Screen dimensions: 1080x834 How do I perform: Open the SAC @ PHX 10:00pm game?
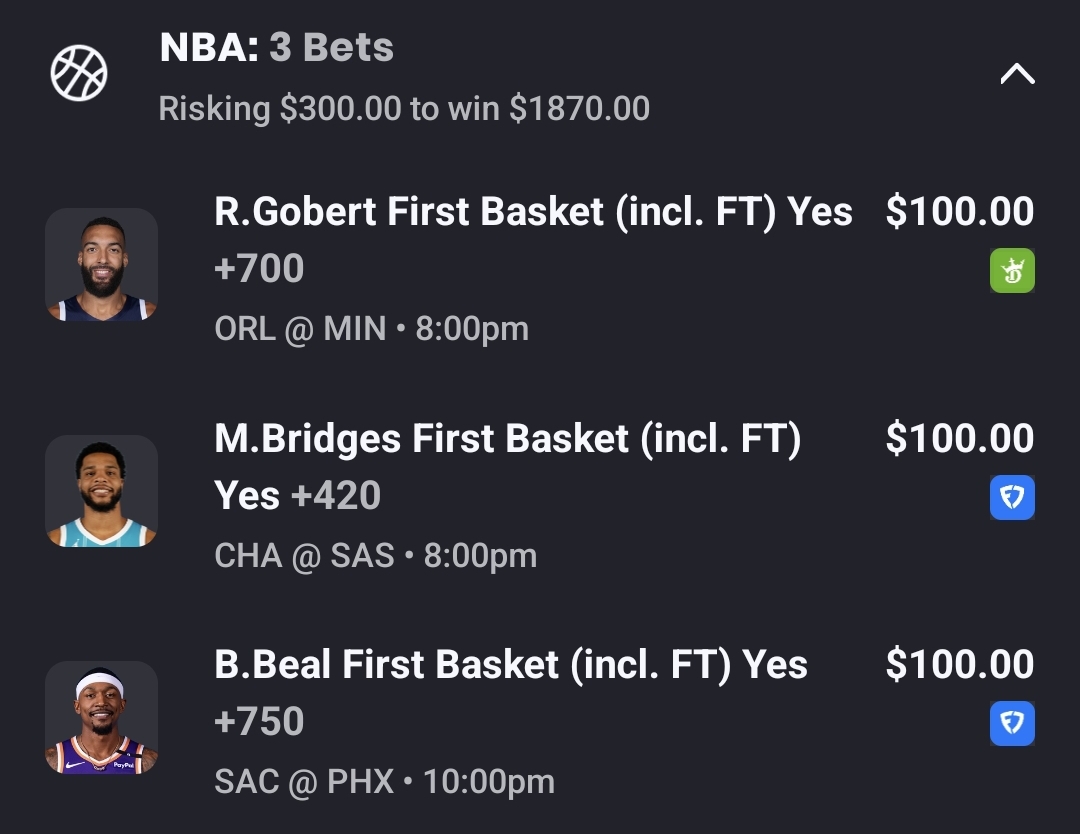[384, 782]
